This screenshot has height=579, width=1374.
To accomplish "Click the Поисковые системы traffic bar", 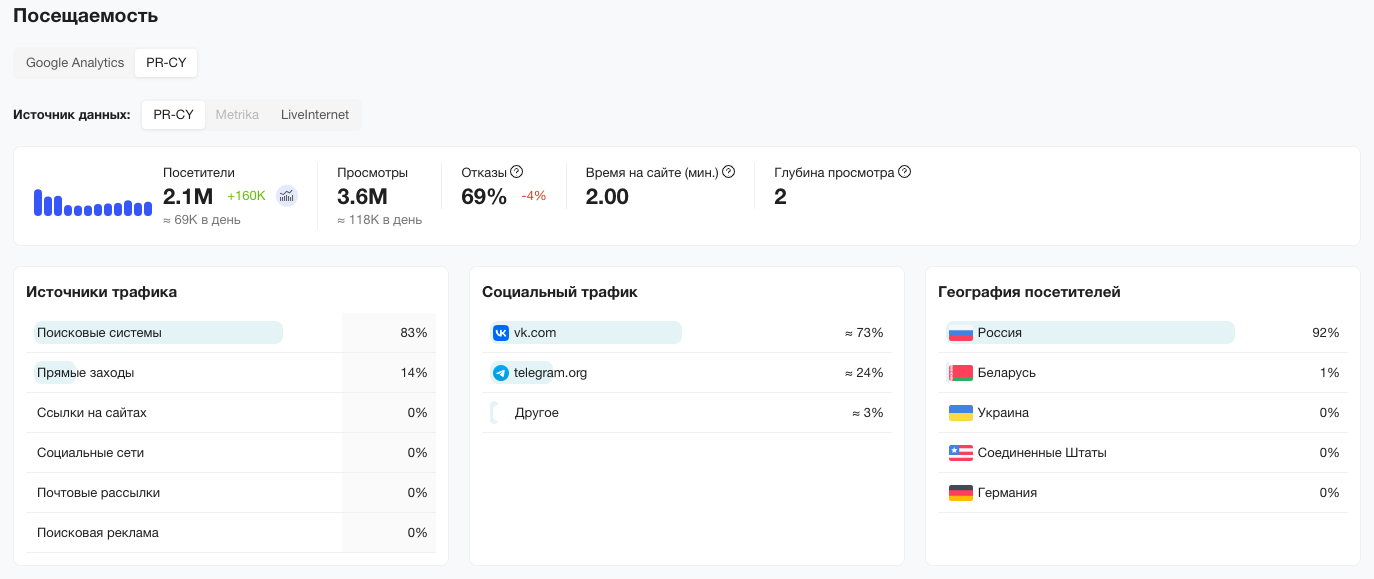I will [x=158, y=333].
